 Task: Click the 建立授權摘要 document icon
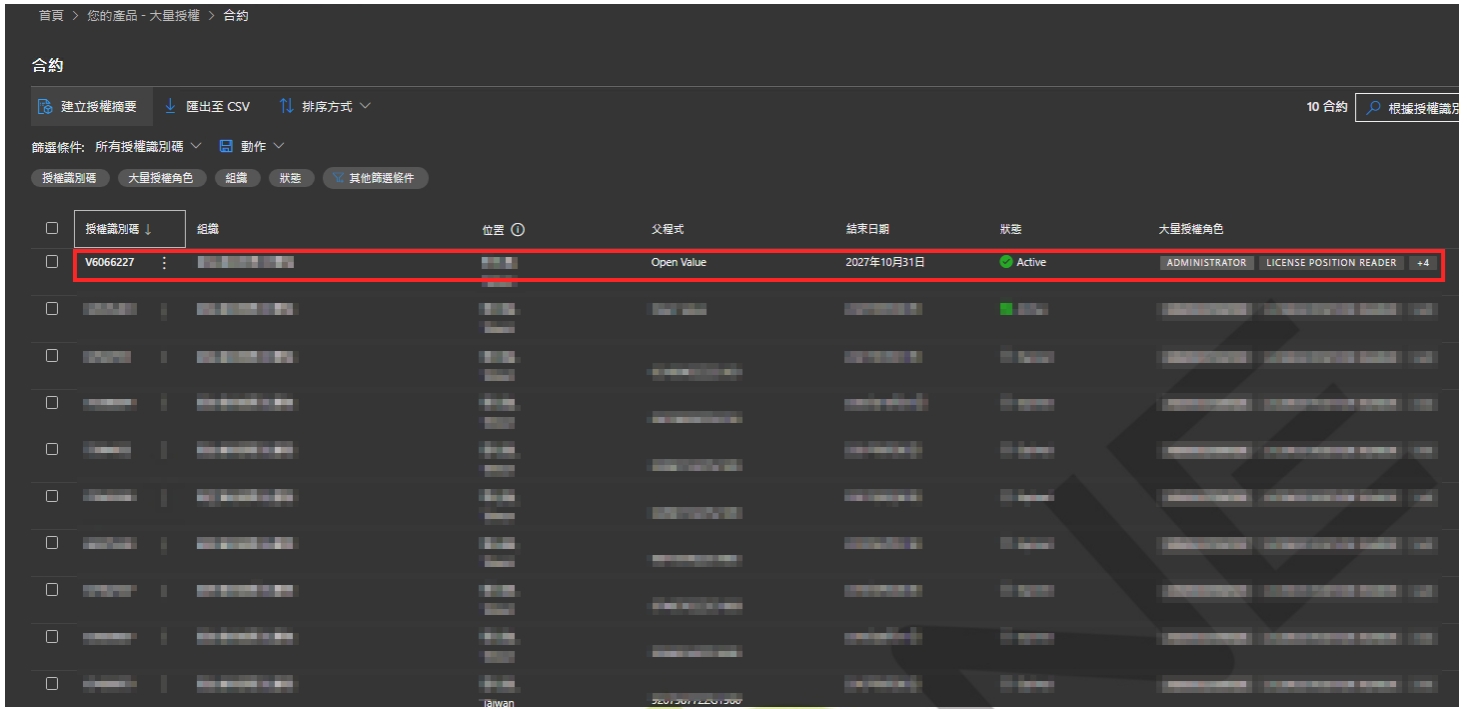[43, 107]
